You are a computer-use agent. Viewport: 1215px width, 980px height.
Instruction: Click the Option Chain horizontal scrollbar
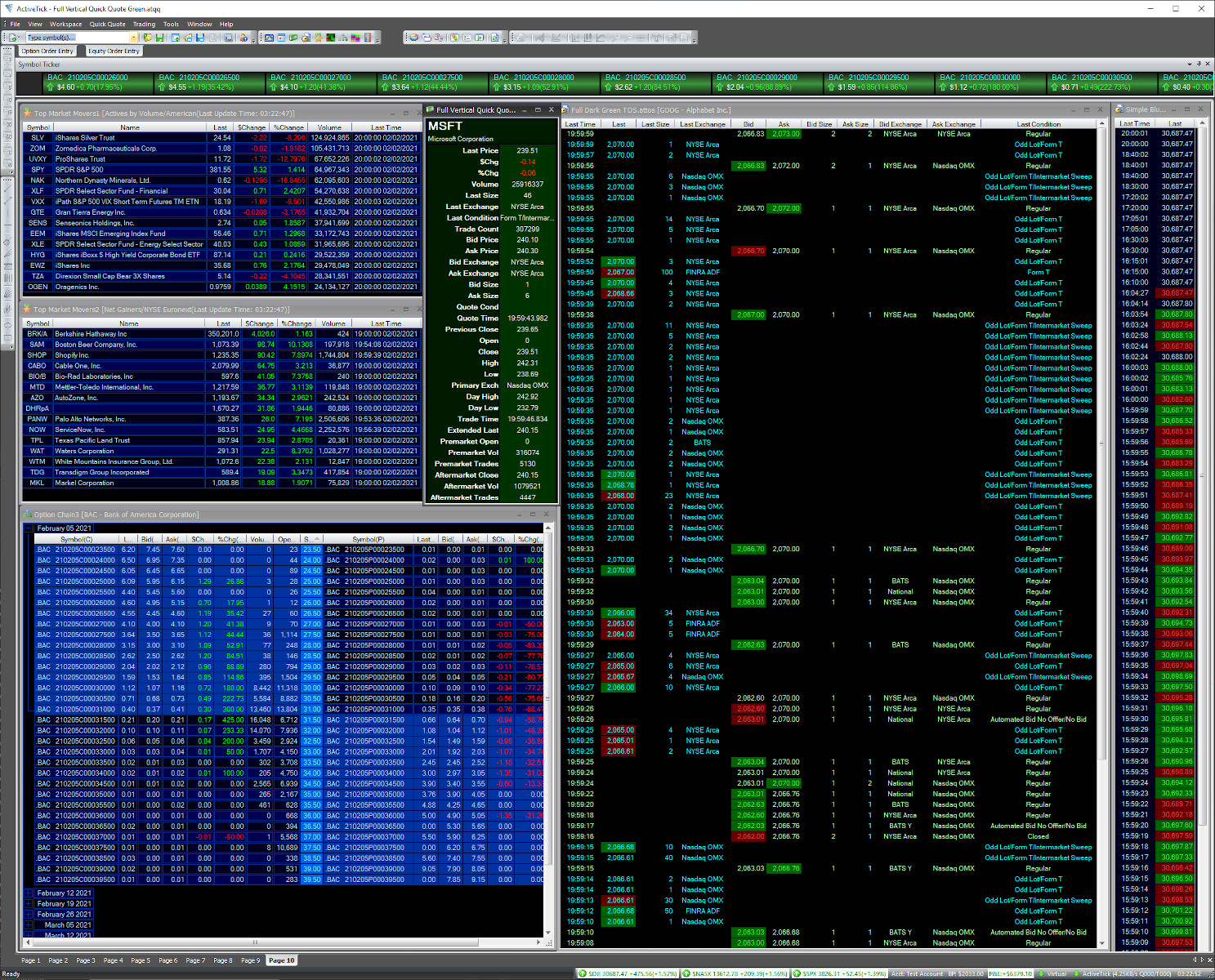click(x=283, y=942)
